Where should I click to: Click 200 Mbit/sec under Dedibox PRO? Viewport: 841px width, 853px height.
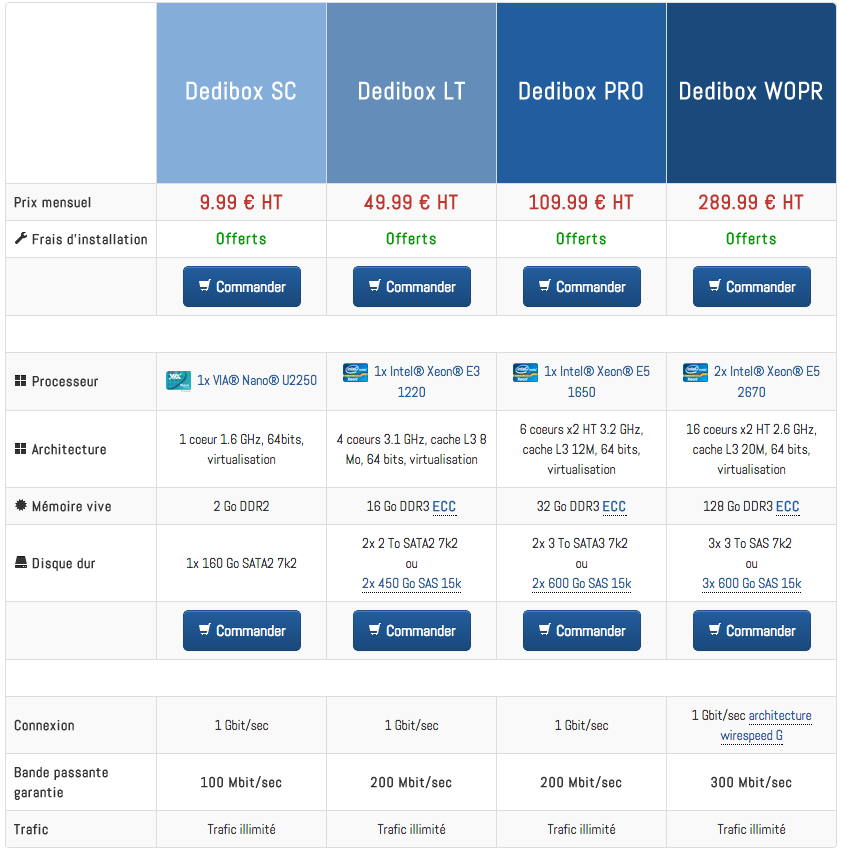[x=581, y=782]
